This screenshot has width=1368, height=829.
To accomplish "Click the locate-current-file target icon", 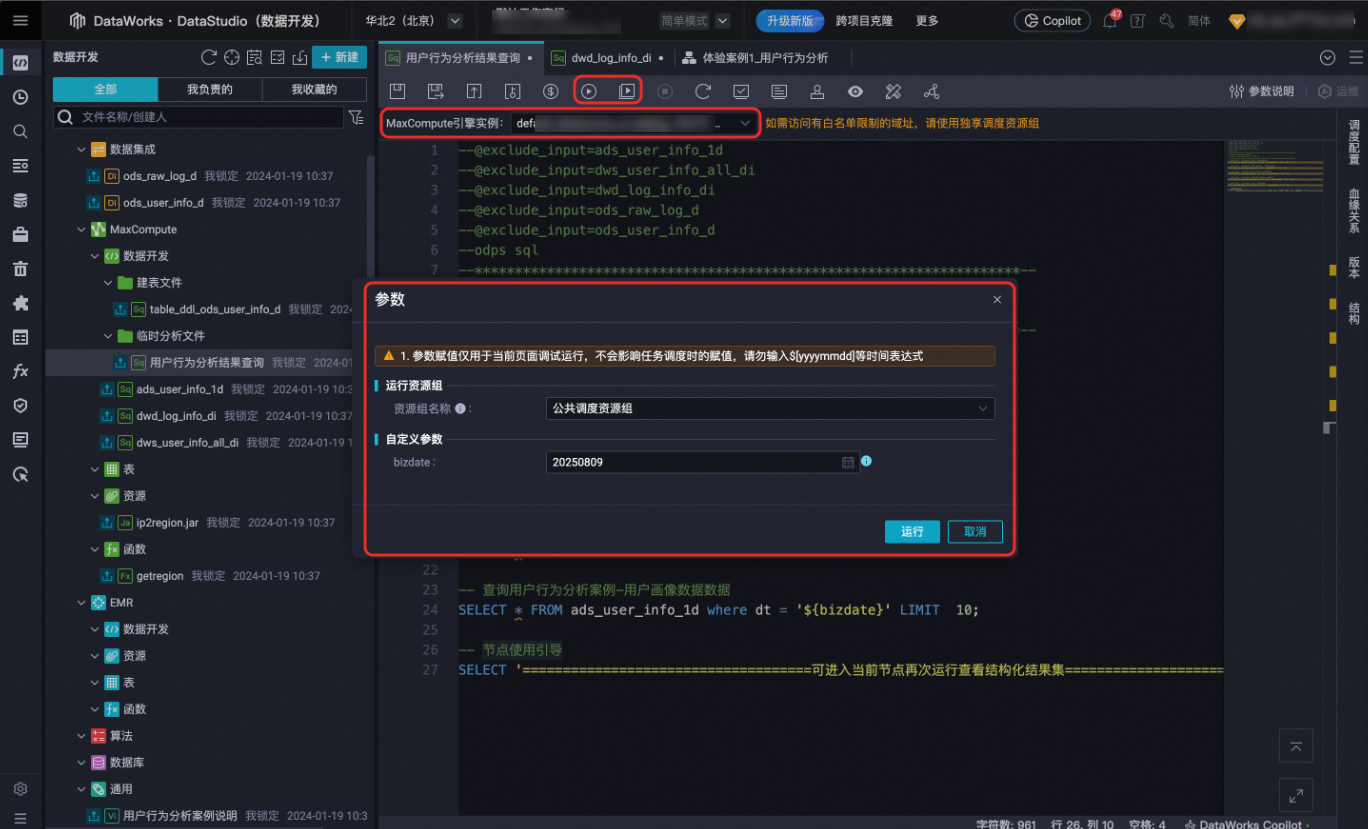I will tap(231, 57).
